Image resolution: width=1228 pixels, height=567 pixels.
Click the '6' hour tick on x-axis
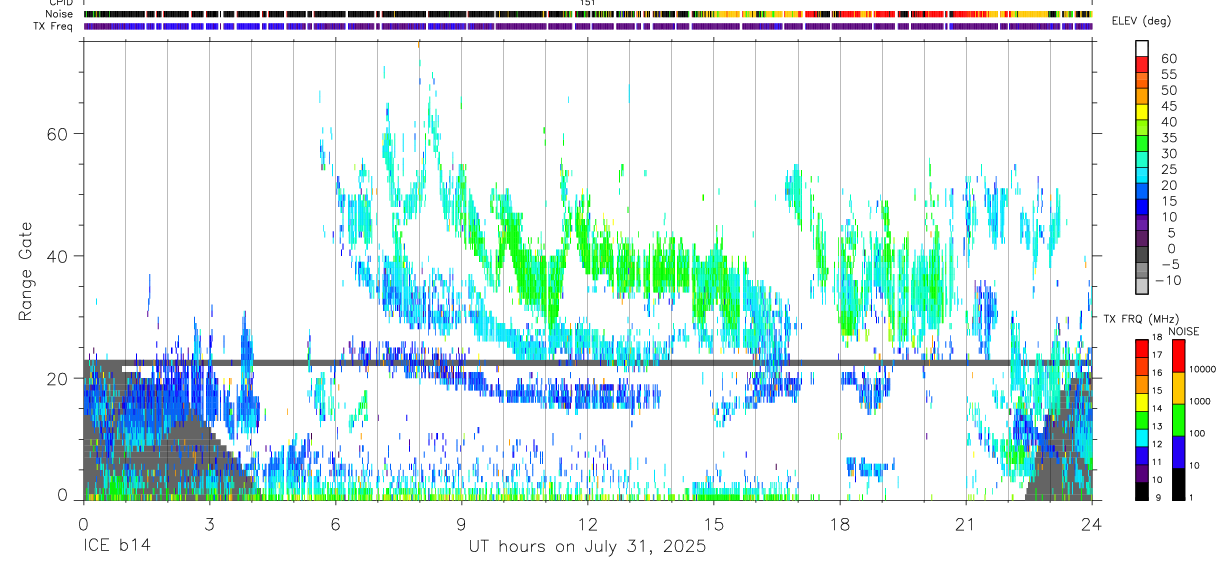[335, 523]
